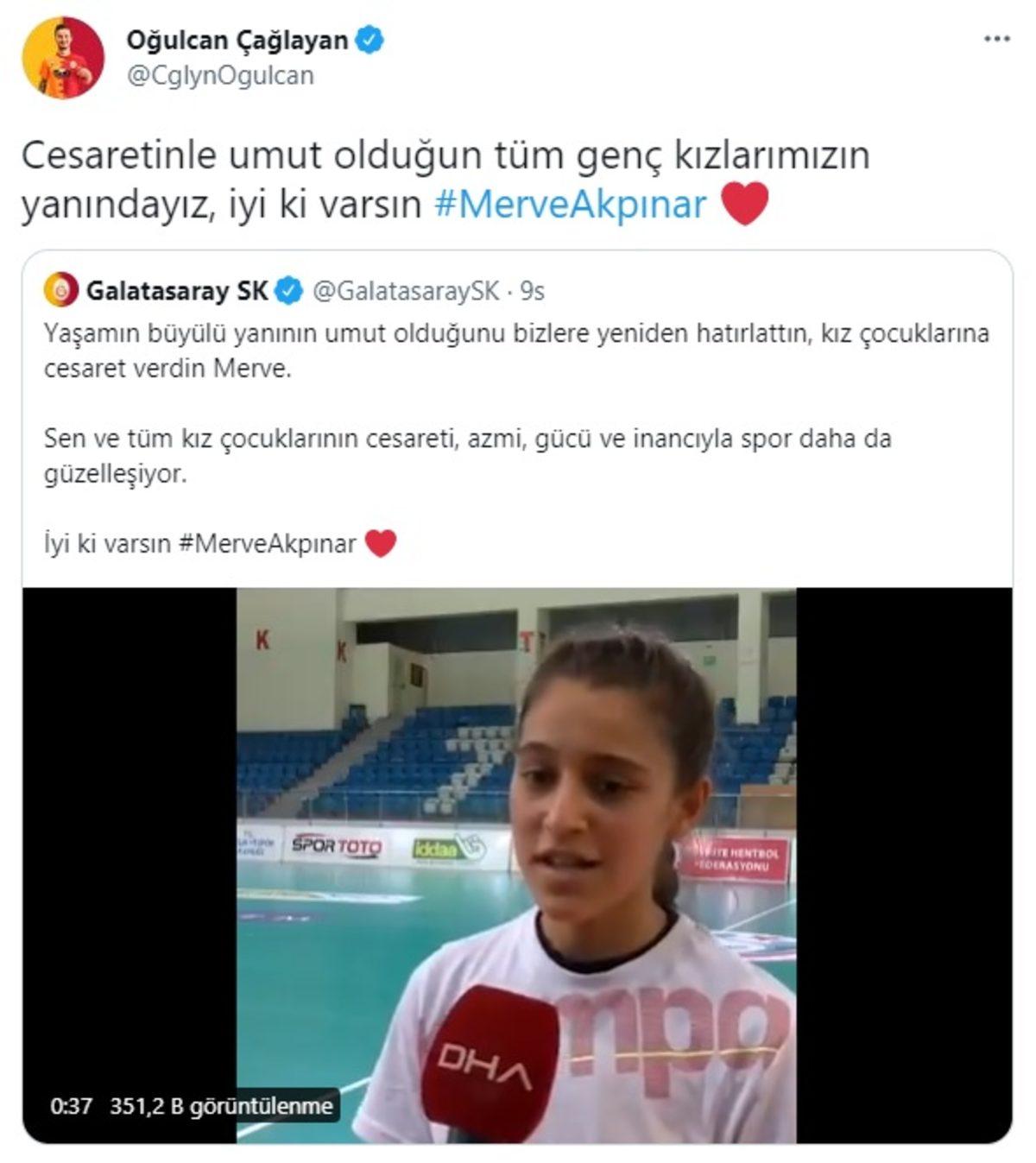Screen dimensions: 1036x1163
Task: Open the #MerveAkpınar hashtag in main tweet
Action: click(571, 205)
